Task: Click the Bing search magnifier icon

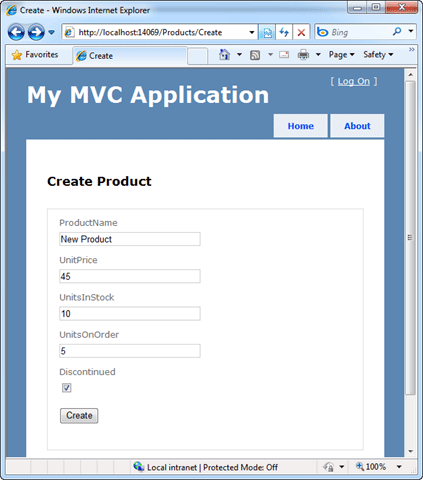Action: (397, 32)
